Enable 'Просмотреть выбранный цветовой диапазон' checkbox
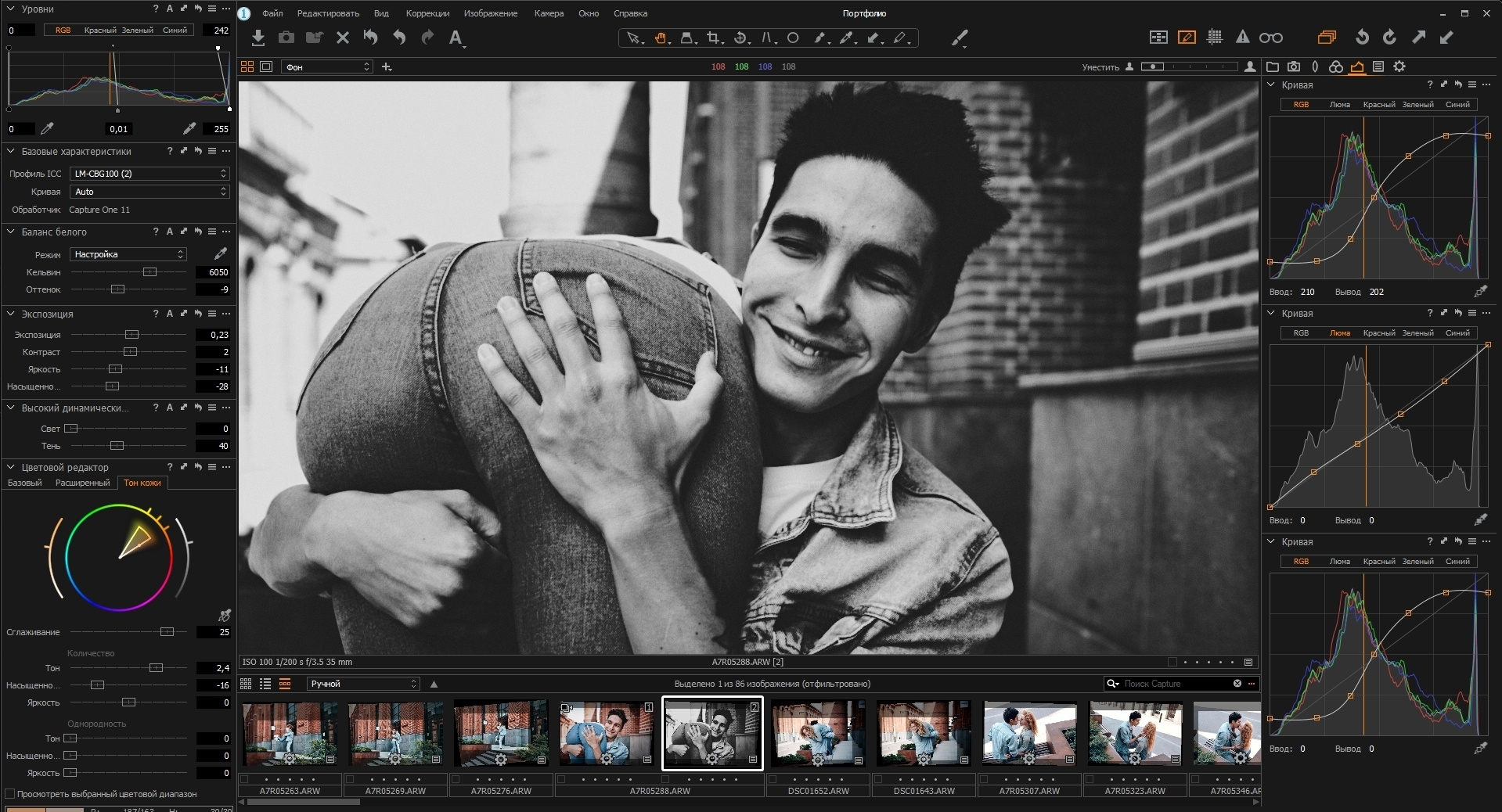This screenshot has height=812, width=1502. [10, 794]
